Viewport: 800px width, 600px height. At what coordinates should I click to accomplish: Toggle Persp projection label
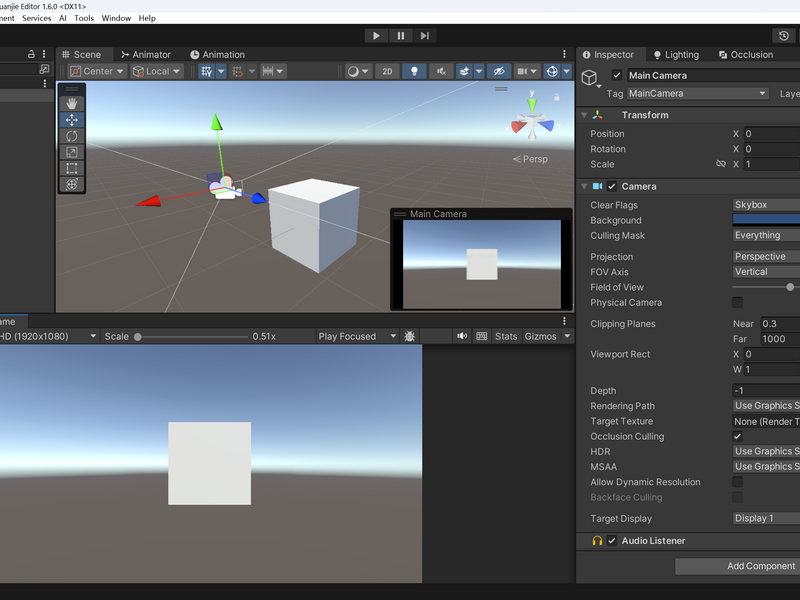click(530, 159)
